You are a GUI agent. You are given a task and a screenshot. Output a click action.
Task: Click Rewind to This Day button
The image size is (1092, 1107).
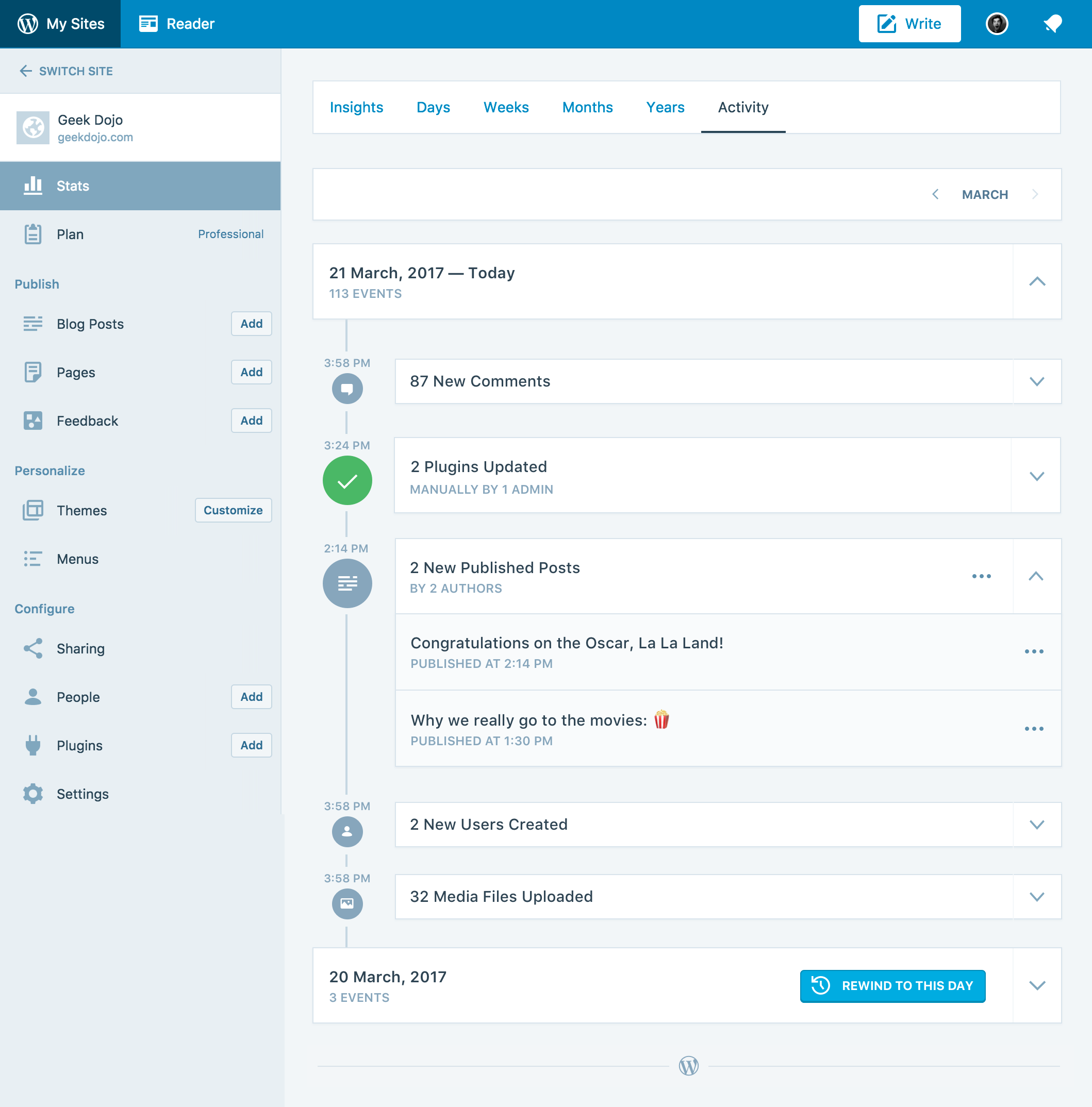pos(892,985)
